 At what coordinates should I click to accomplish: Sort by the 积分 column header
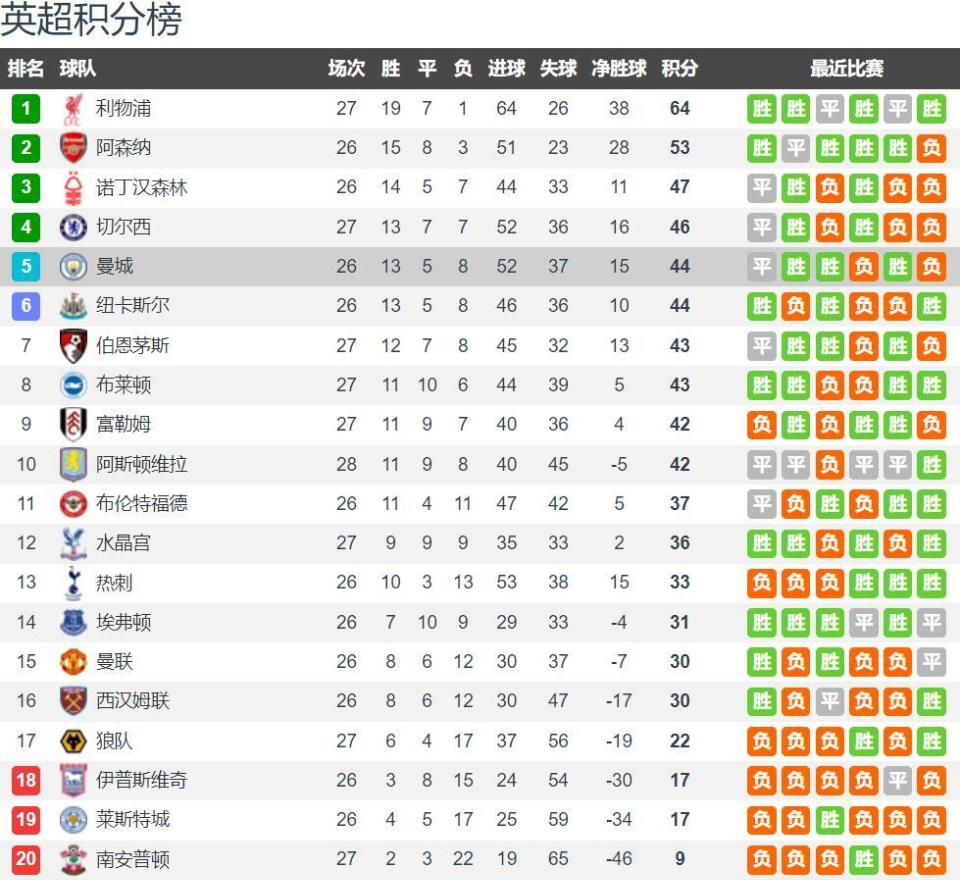pos(680,68)
